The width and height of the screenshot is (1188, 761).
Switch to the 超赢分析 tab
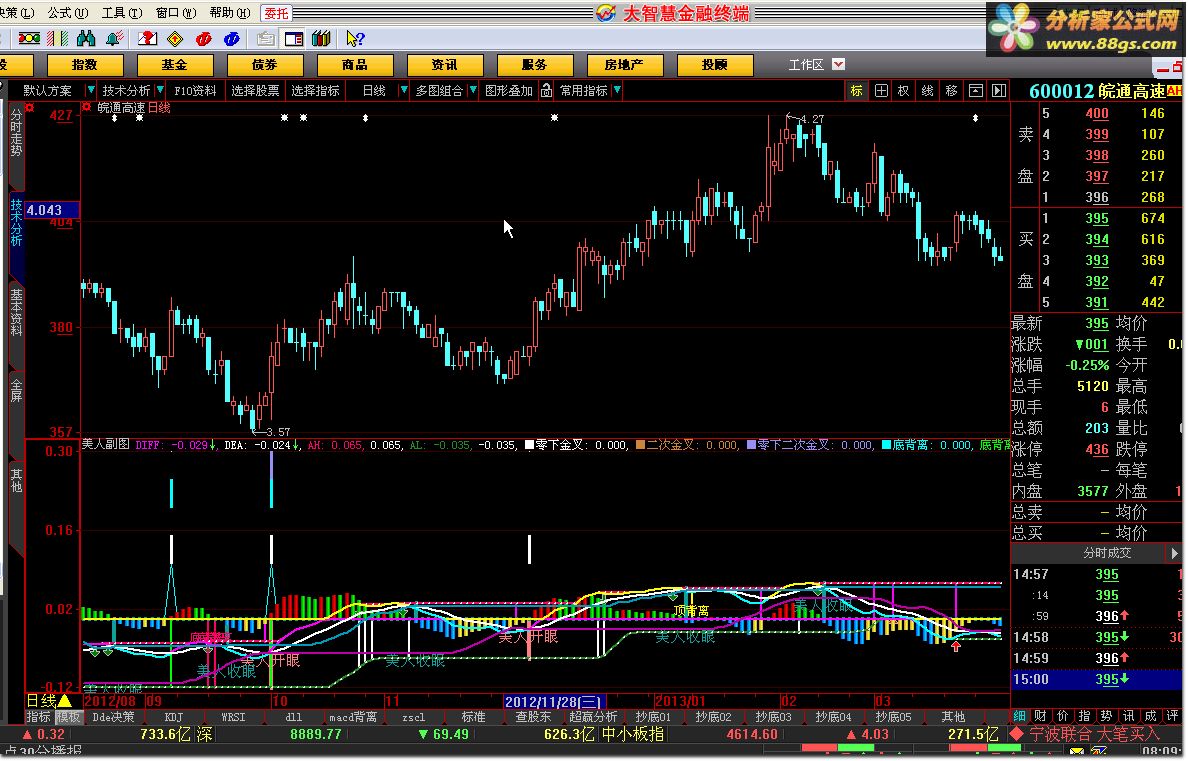pos(593,717)
